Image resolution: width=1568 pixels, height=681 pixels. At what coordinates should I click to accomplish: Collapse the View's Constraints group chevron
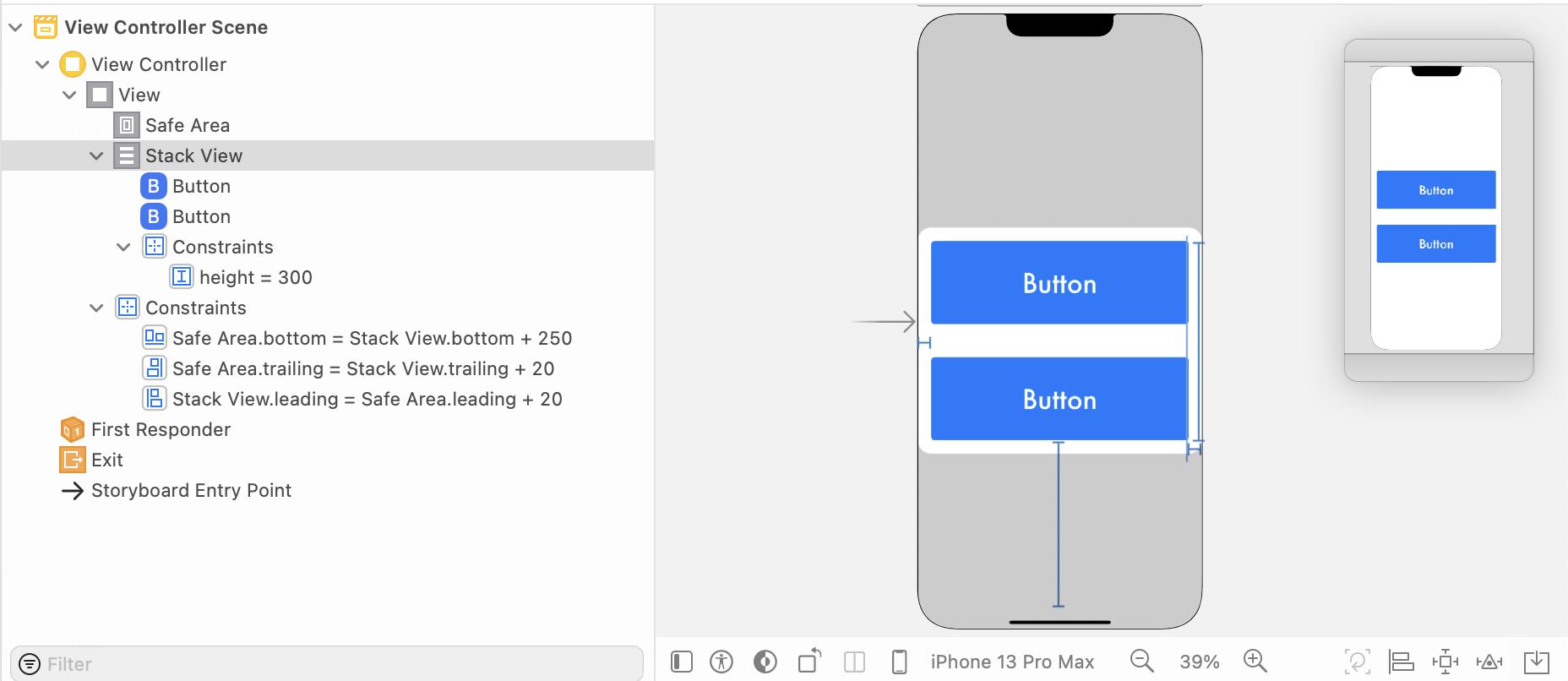coord(96,308)
